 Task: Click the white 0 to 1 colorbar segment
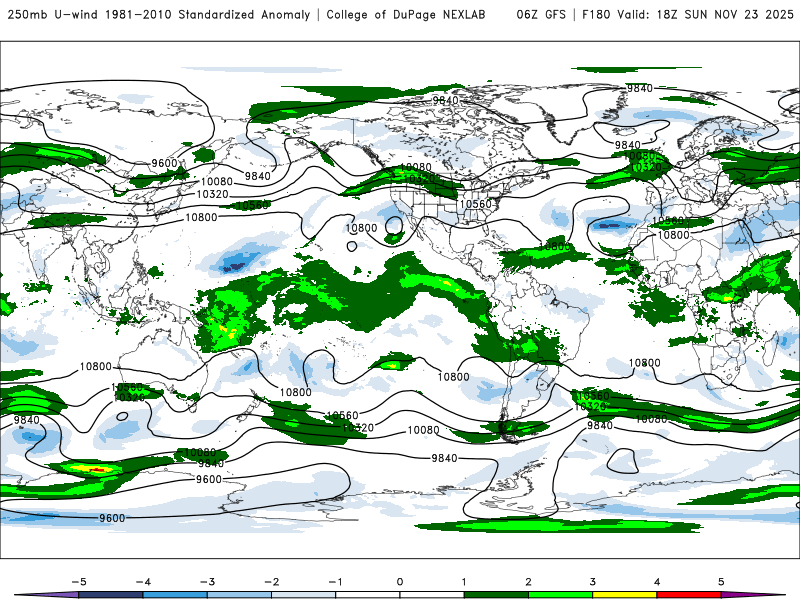(x=432, y=595)
